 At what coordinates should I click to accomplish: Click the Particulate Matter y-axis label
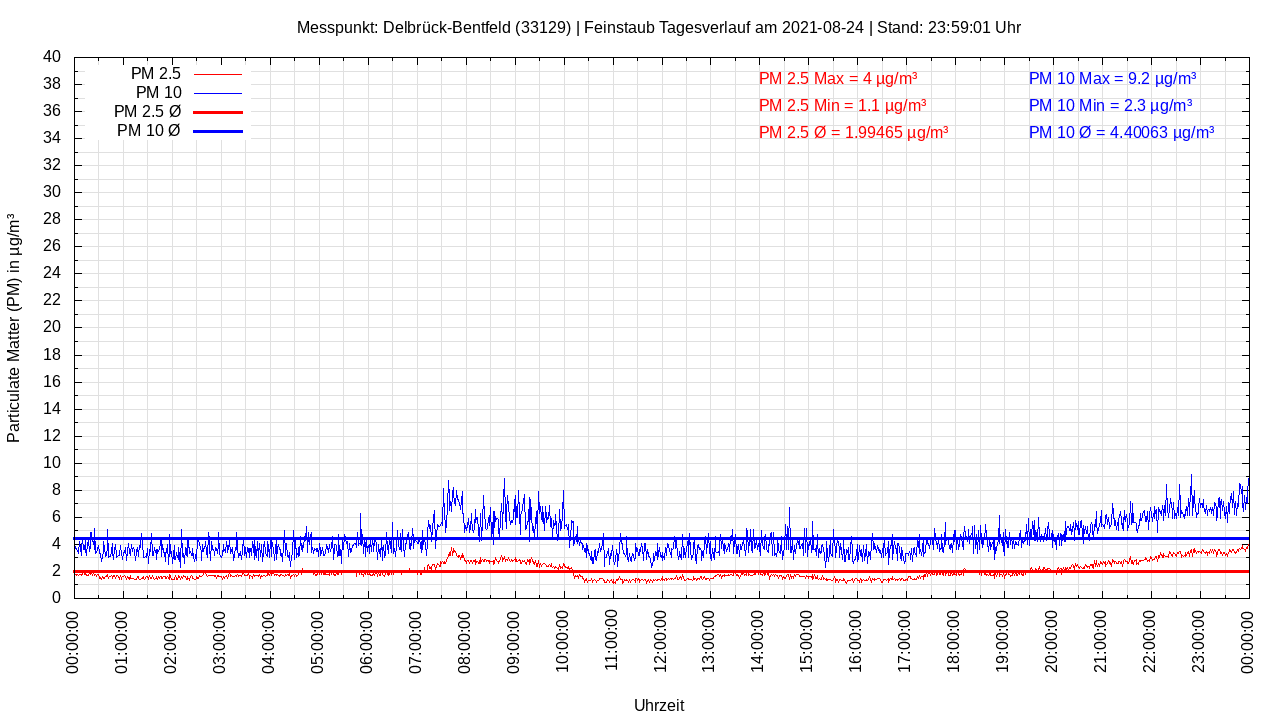(14, 328)
